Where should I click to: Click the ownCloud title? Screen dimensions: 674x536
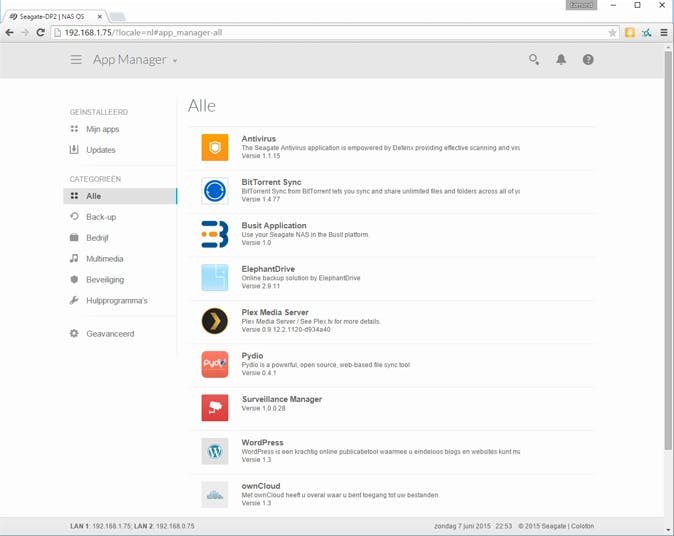pyautogui.click(x=260, y=486)
